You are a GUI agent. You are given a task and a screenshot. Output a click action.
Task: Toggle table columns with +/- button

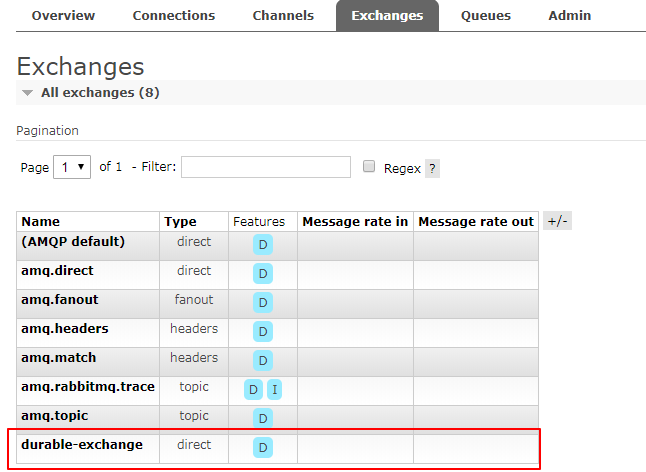[x=557, y=221]
